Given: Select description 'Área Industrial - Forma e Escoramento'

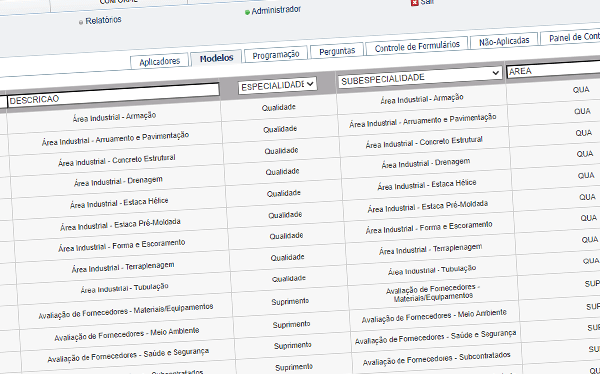Looking at the screenshot, I should (122, 246).
